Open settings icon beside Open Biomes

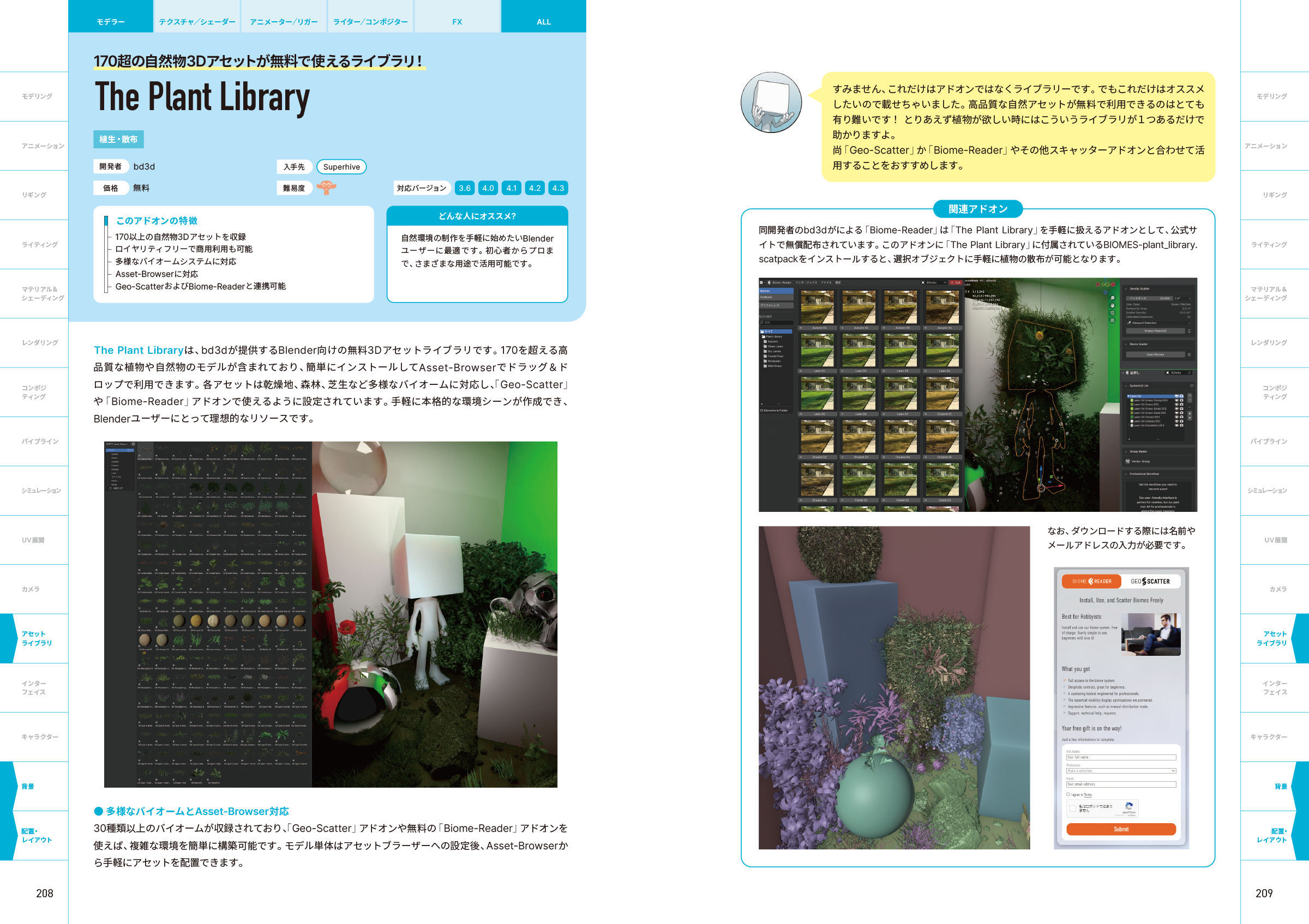[x=1189, y=354]
